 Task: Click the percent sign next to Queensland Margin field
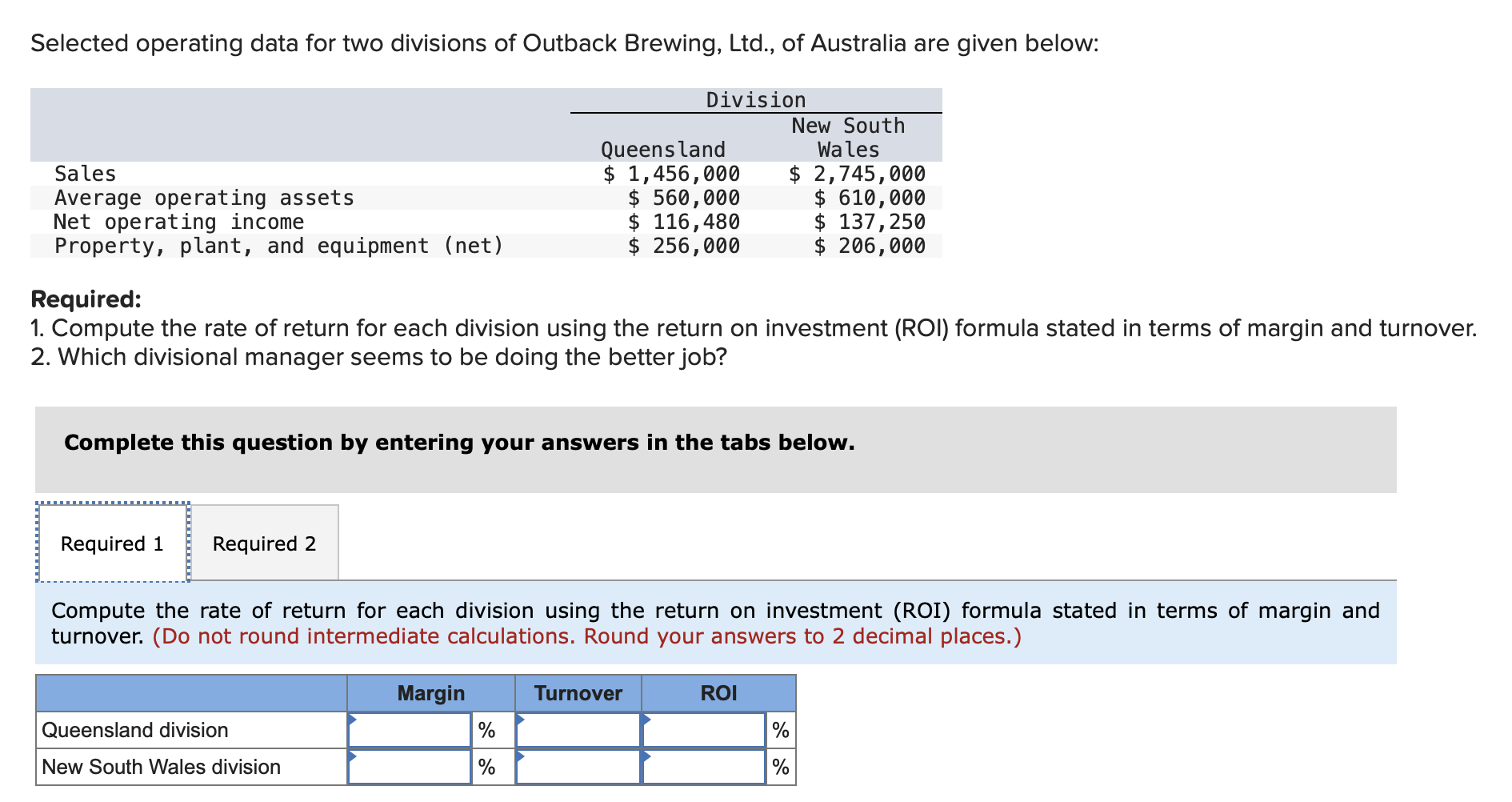(x=486, y=730)
